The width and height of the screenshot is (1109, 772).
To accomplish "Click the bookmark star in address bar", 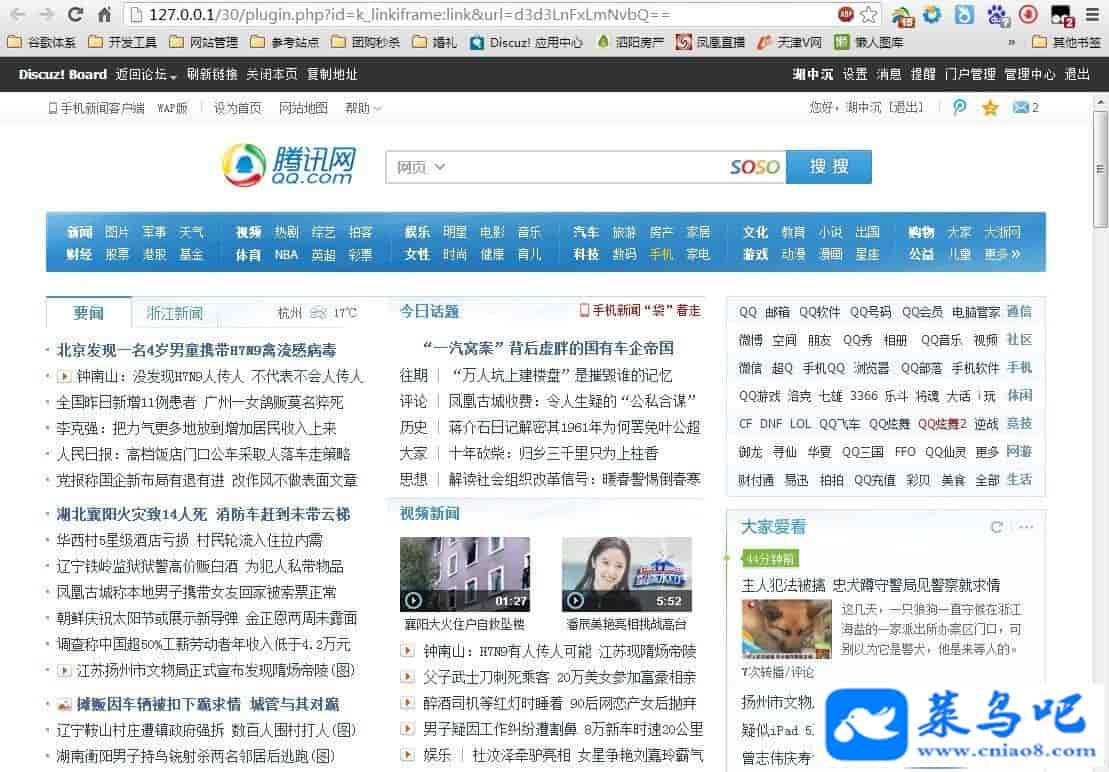I will tap(869, 14).
